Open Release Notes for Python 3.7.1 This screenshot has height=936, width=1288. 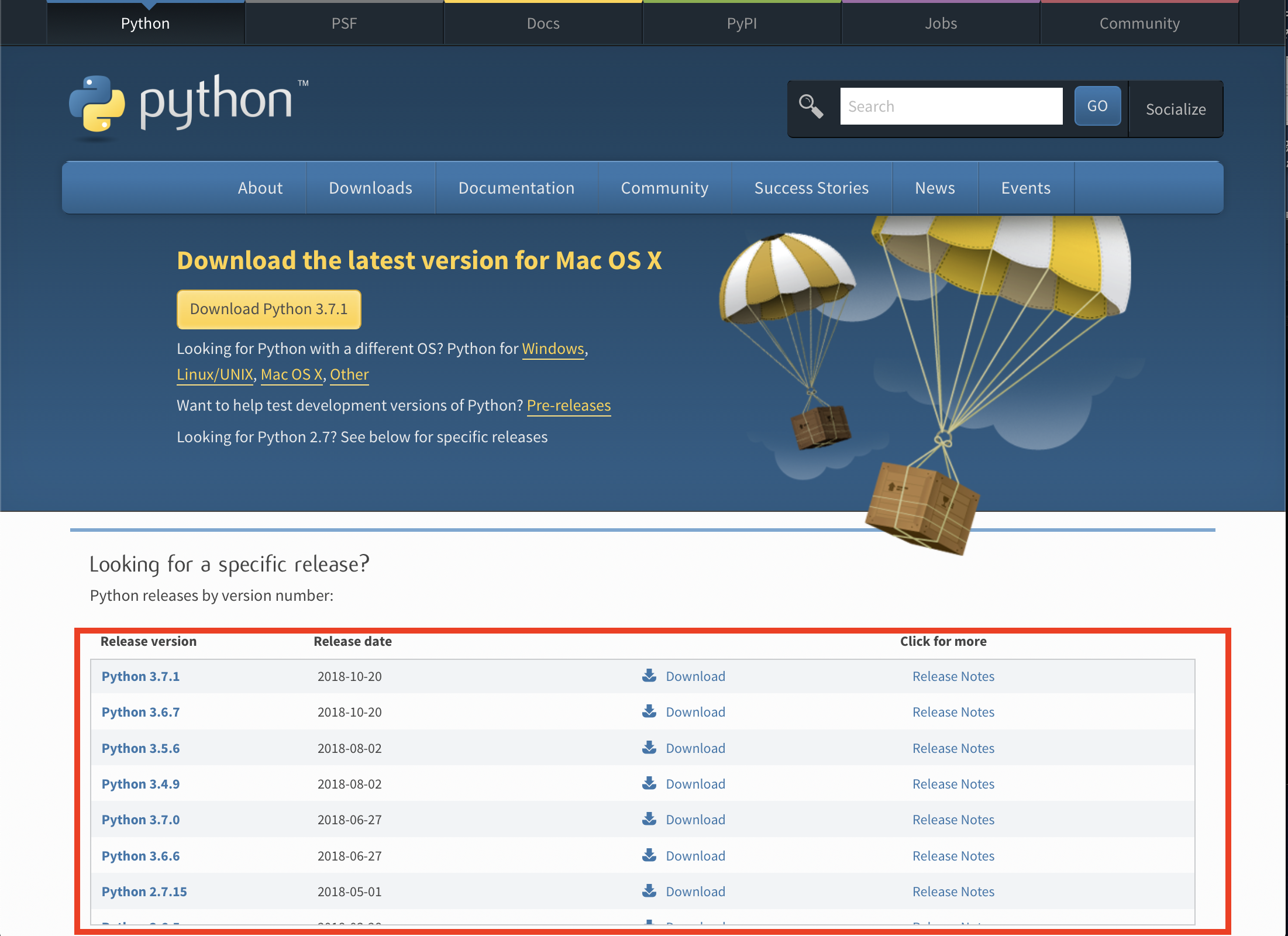[953, 676]
